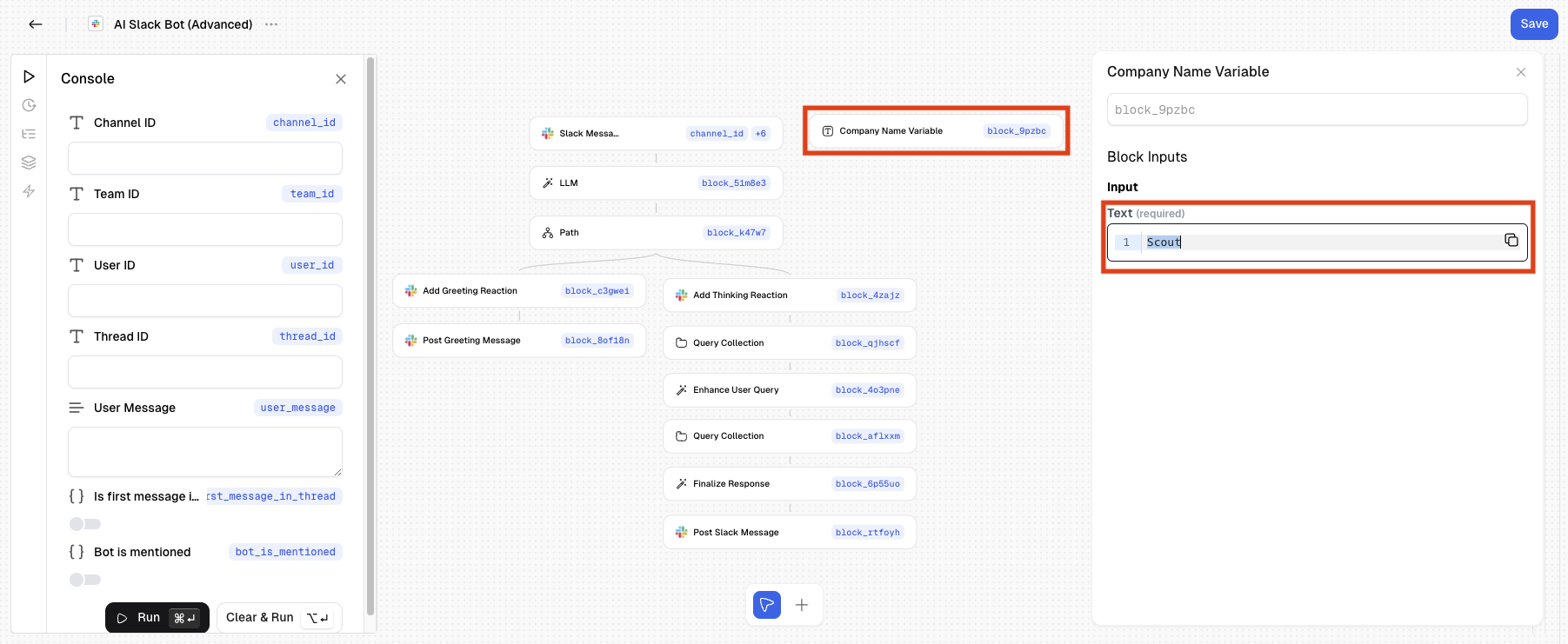
Task: Expand the +6 variables badge on Slack block
Action: coord(760,134)
